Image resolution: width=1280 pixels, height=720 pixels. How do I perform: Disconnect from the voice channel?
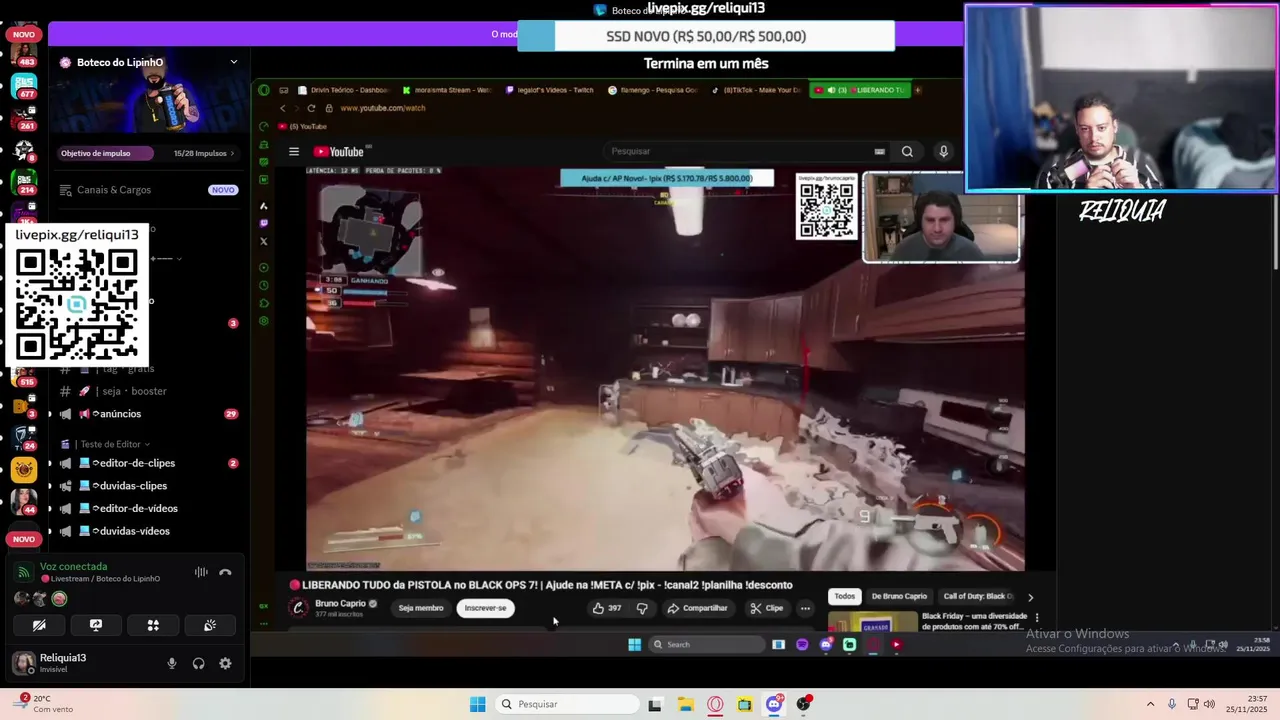click(x=225, y=572)
